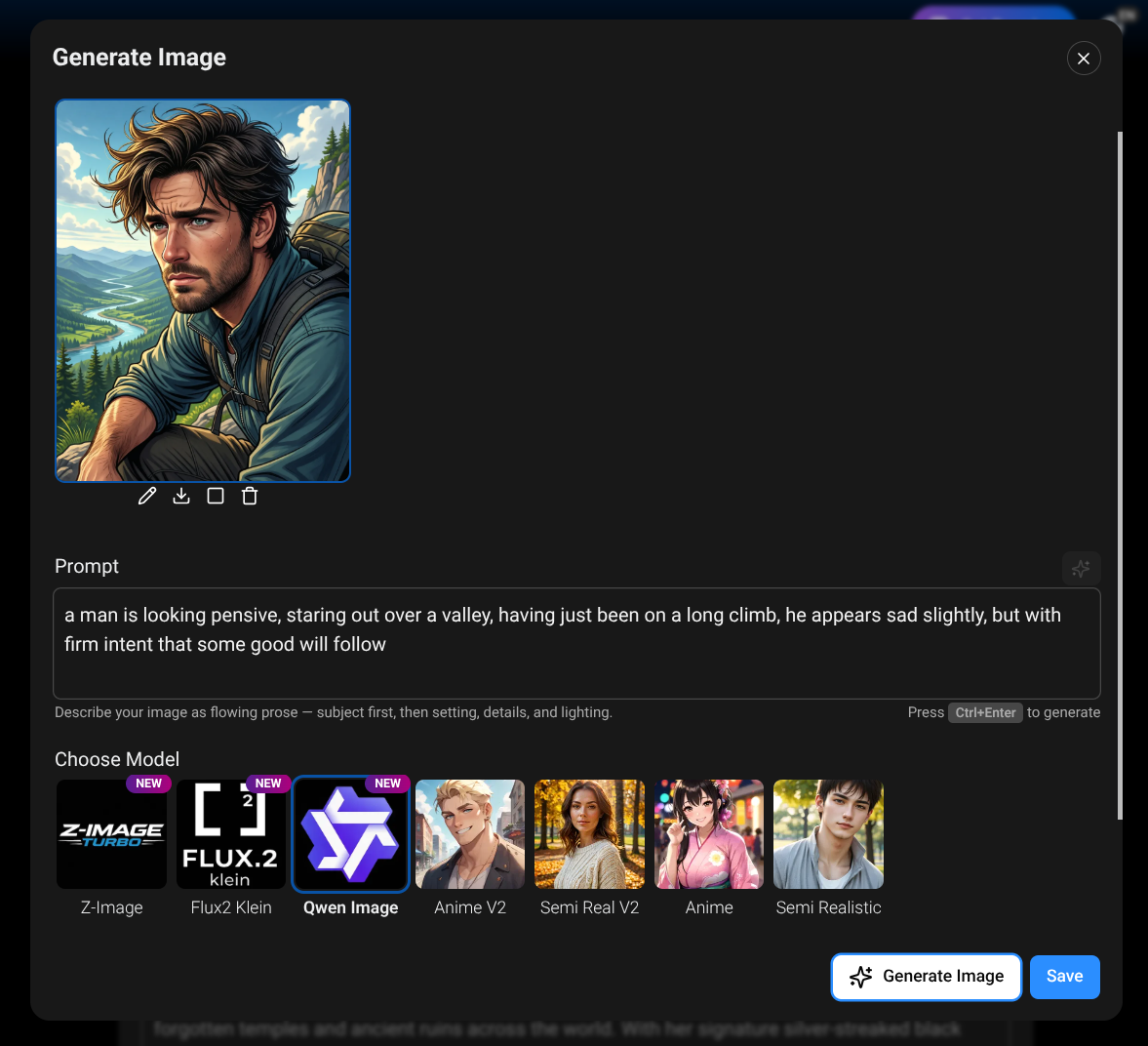Click the NEW badge on Qwen Image
This screenshot has height=1046, width=1148.
click(x=387, y=784)
